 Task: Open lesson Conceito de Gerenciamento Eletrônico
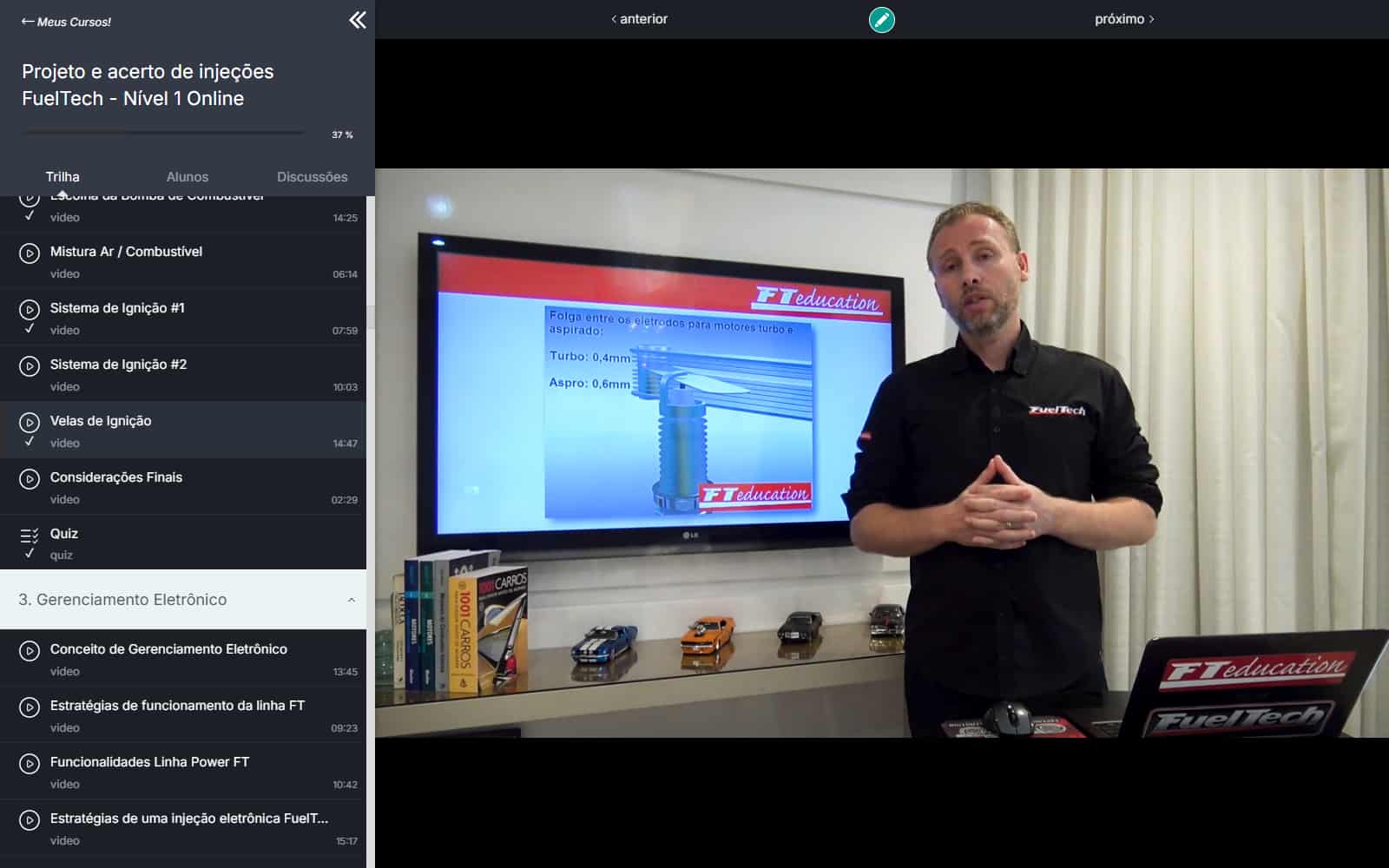(168, 649)
